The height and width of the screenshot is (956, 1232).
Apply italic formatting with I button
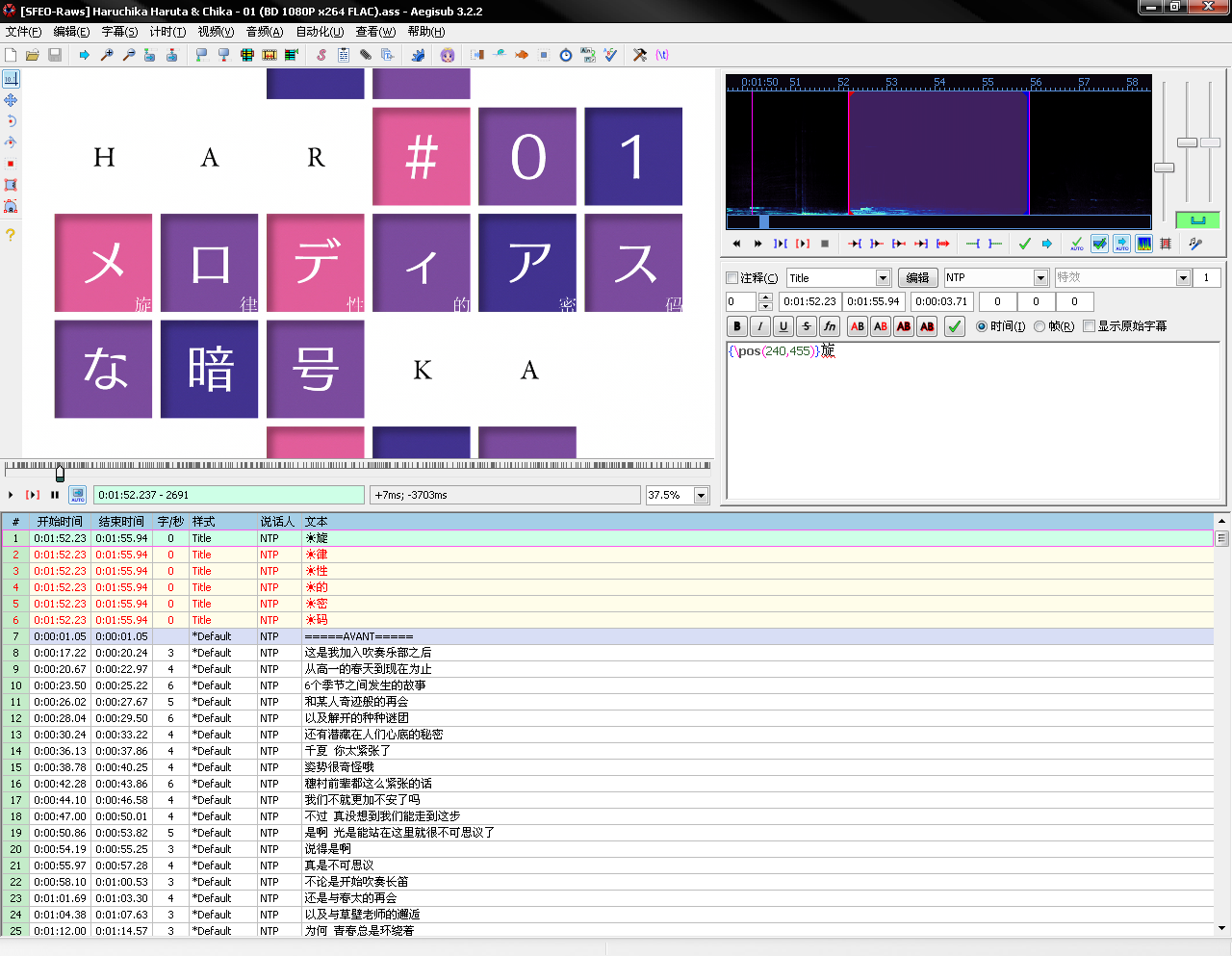[760, 326]
